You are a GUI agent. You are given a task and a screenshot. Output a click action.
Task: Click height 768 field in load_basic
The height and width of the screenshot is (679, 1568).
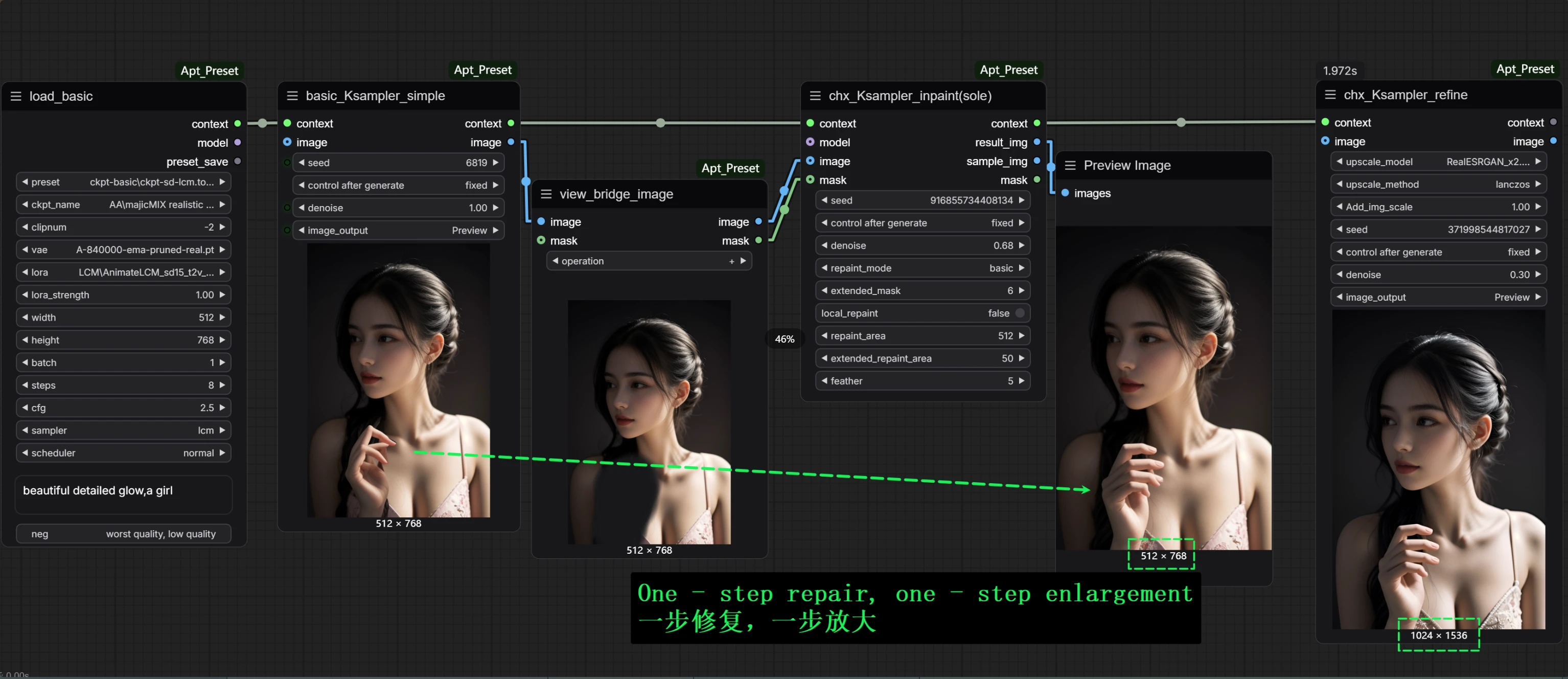[x=124, y=340]
